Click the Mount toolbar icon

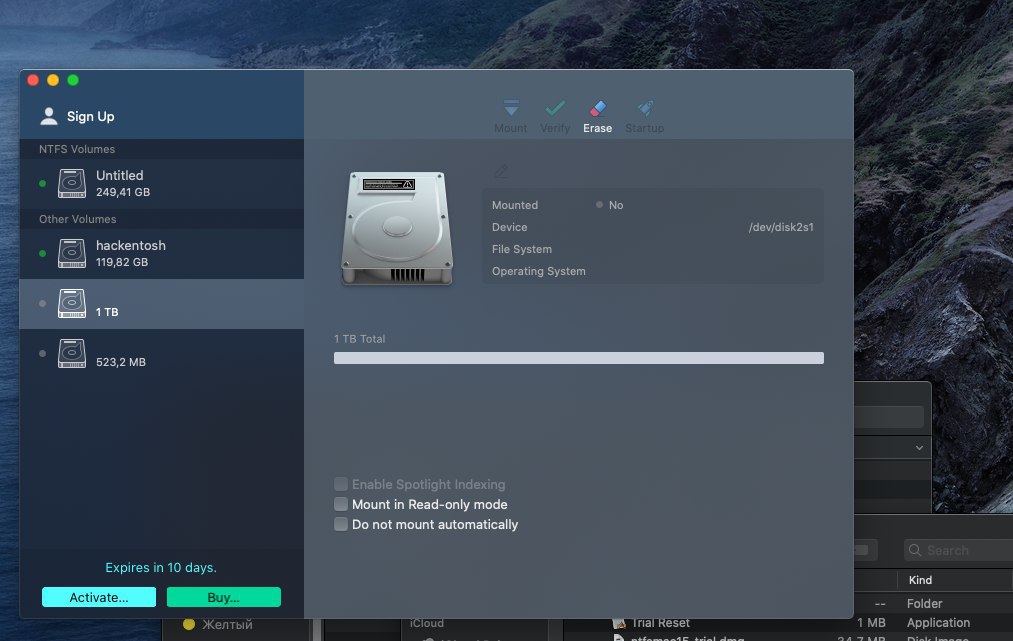pyautogui.click(x=511, y=108)
